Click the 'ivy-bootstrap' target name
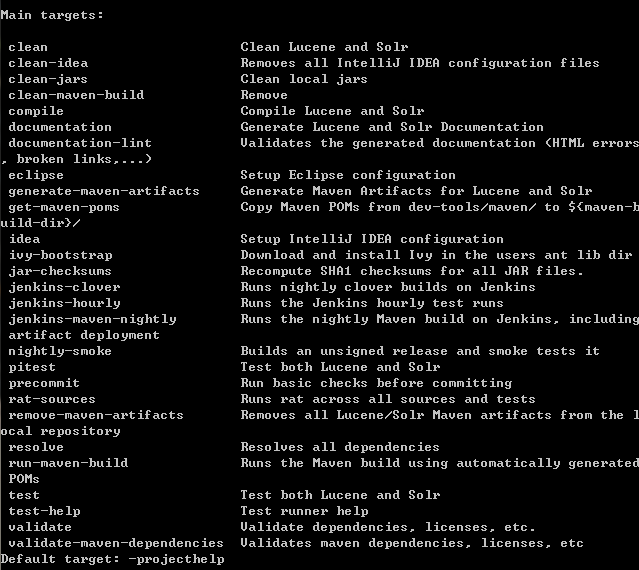Image resolution: width=639 pixels, height=570 pixels. [x=60, y=255]
